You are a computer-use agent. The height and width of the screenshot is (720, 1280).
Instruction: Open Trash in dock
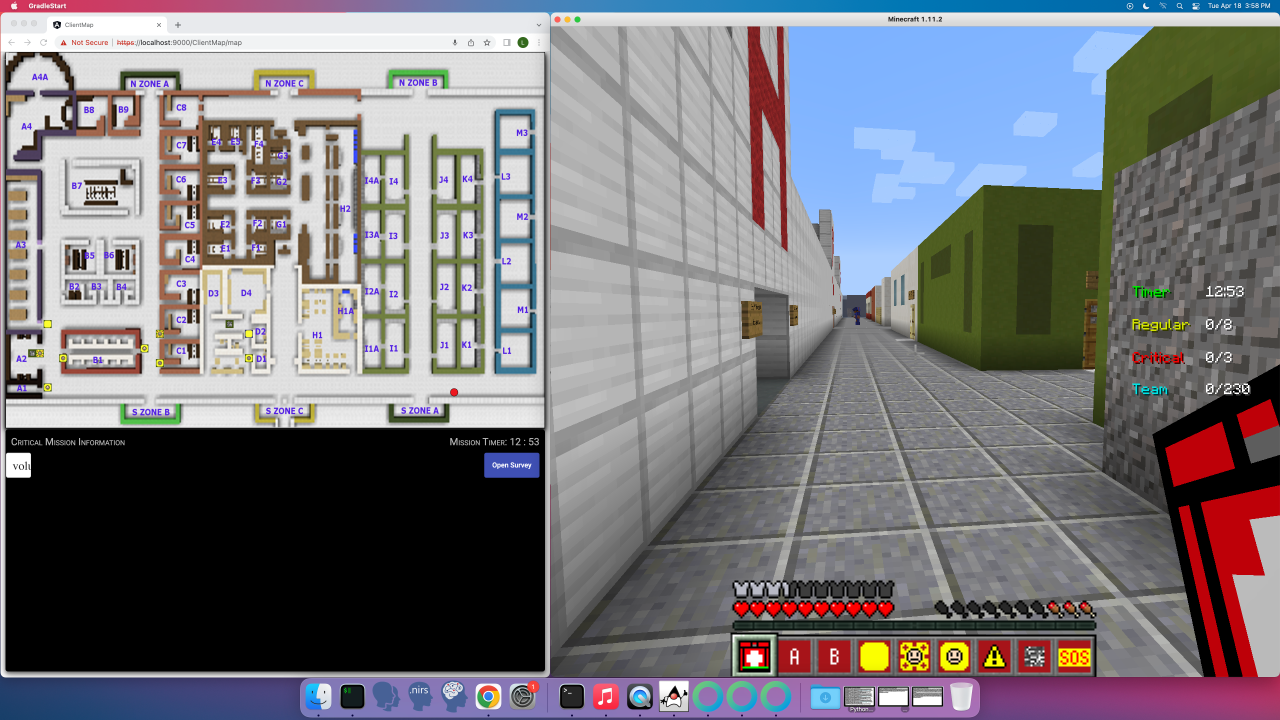pos(961,696)
